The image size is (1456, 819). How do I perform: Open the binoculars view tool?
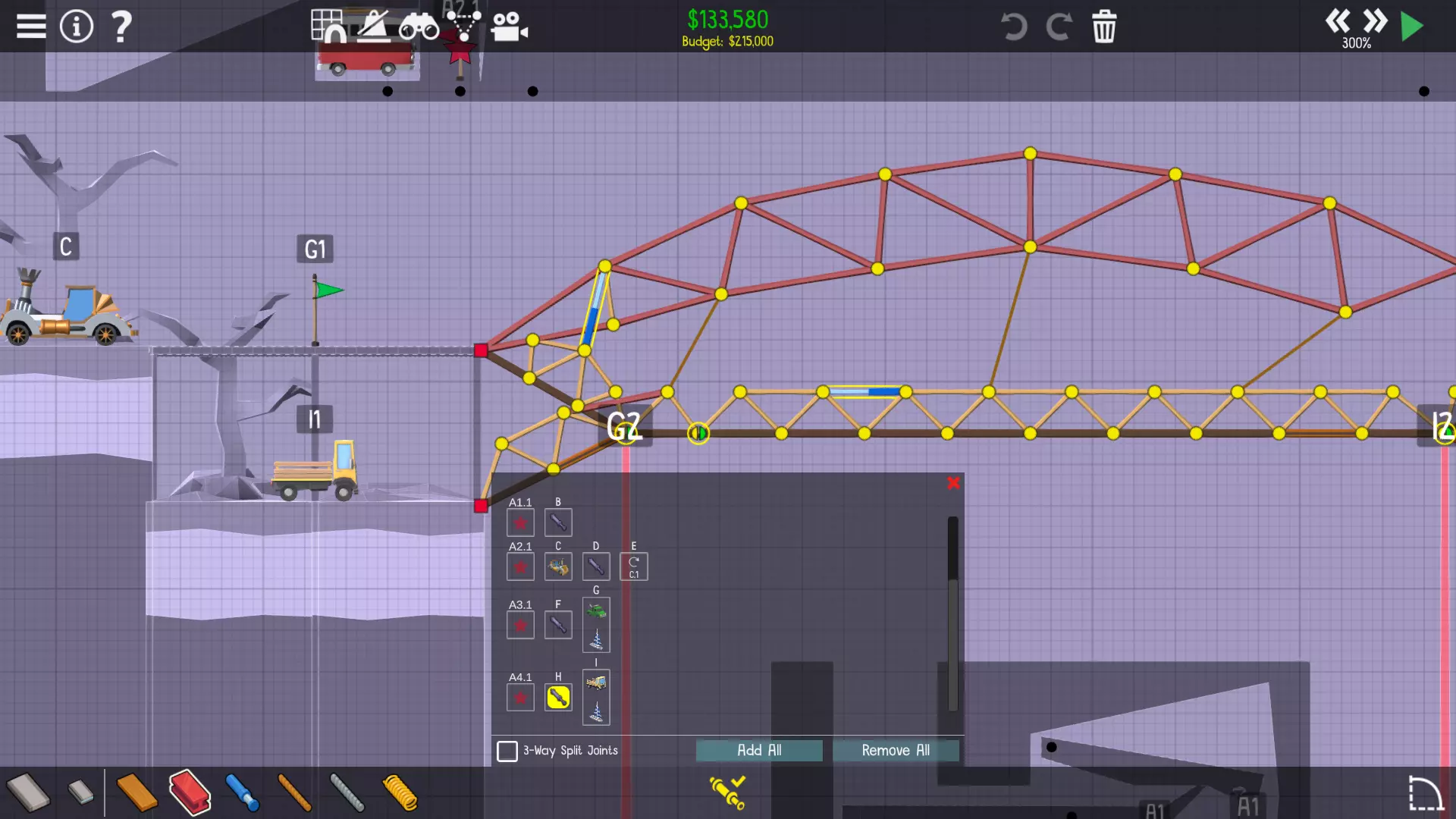(419, 27)
